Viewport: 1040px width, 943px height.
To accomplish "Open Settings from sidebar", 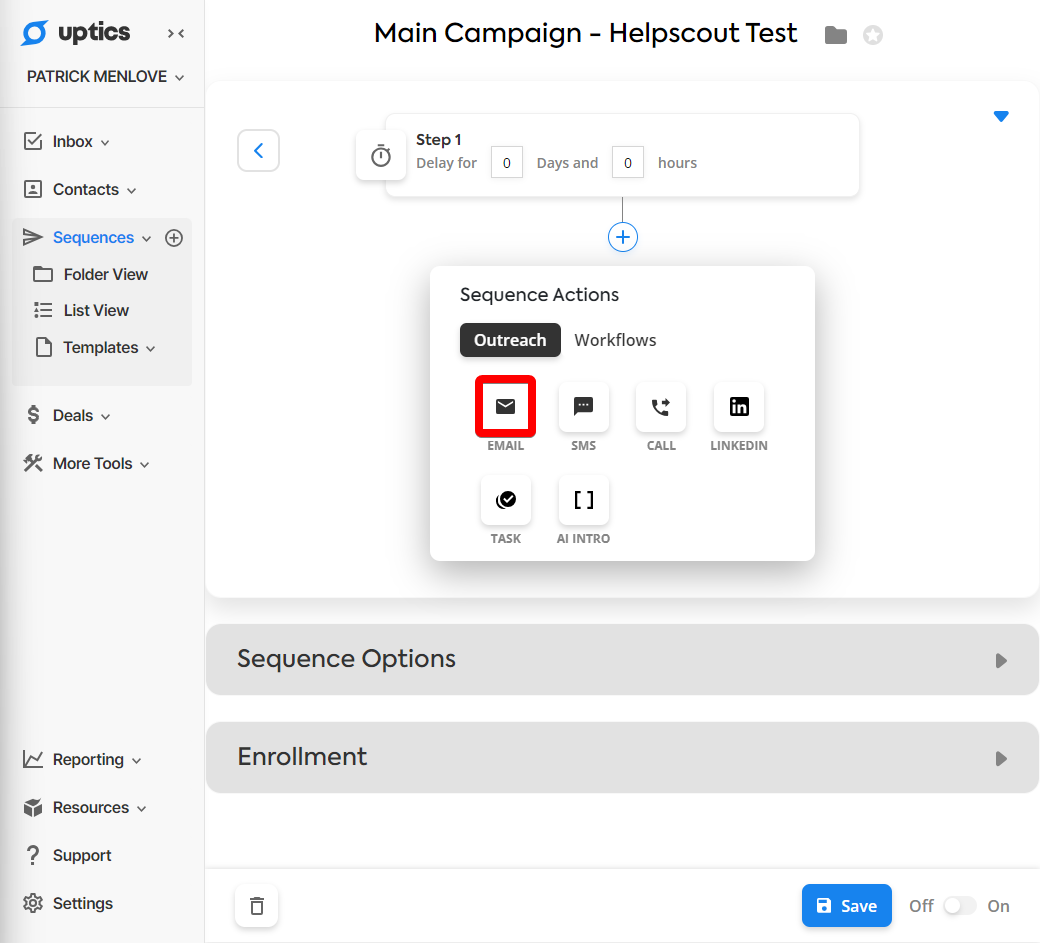I will [68, 903].
